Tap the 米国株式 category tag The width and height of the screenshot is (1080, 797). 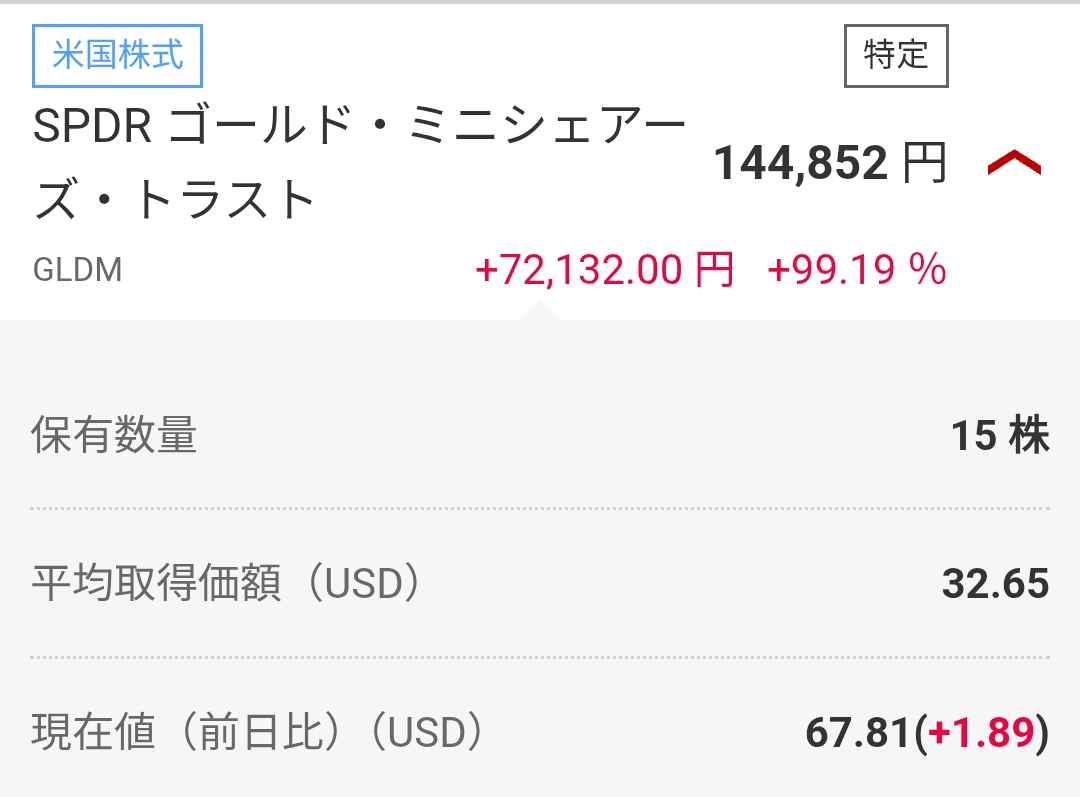click(118, 54)
